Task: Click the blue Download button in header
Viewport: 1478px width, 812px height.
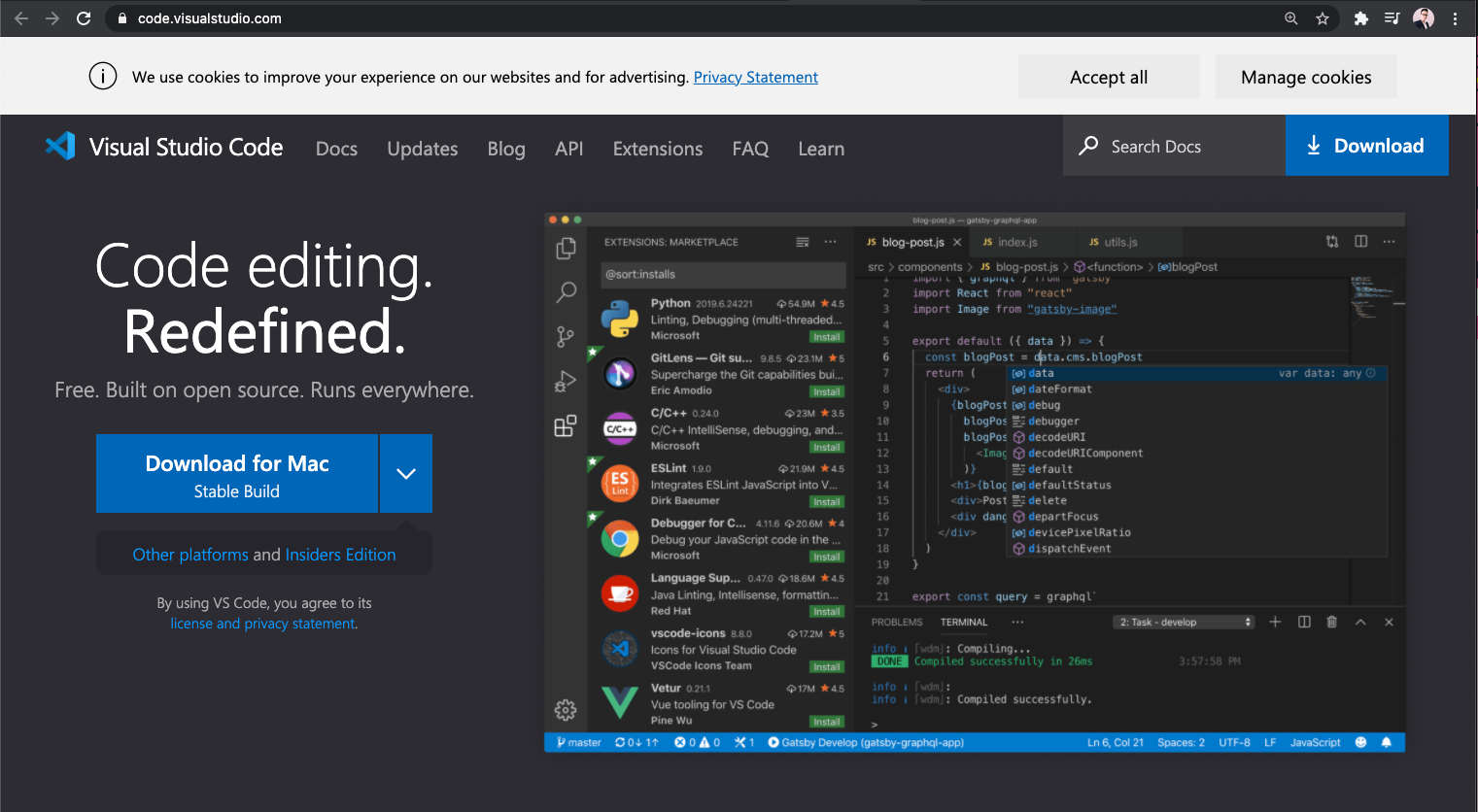Action: (1367, 146)
